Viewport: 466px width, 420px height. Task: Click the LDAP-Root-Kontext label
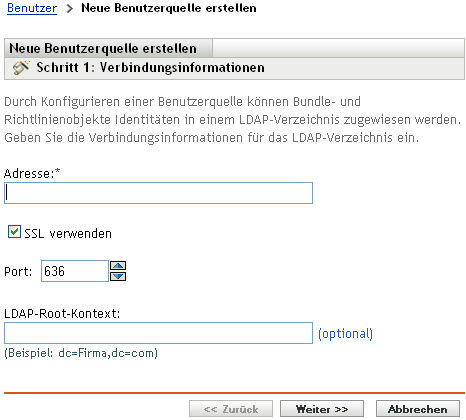click(62, 314)
